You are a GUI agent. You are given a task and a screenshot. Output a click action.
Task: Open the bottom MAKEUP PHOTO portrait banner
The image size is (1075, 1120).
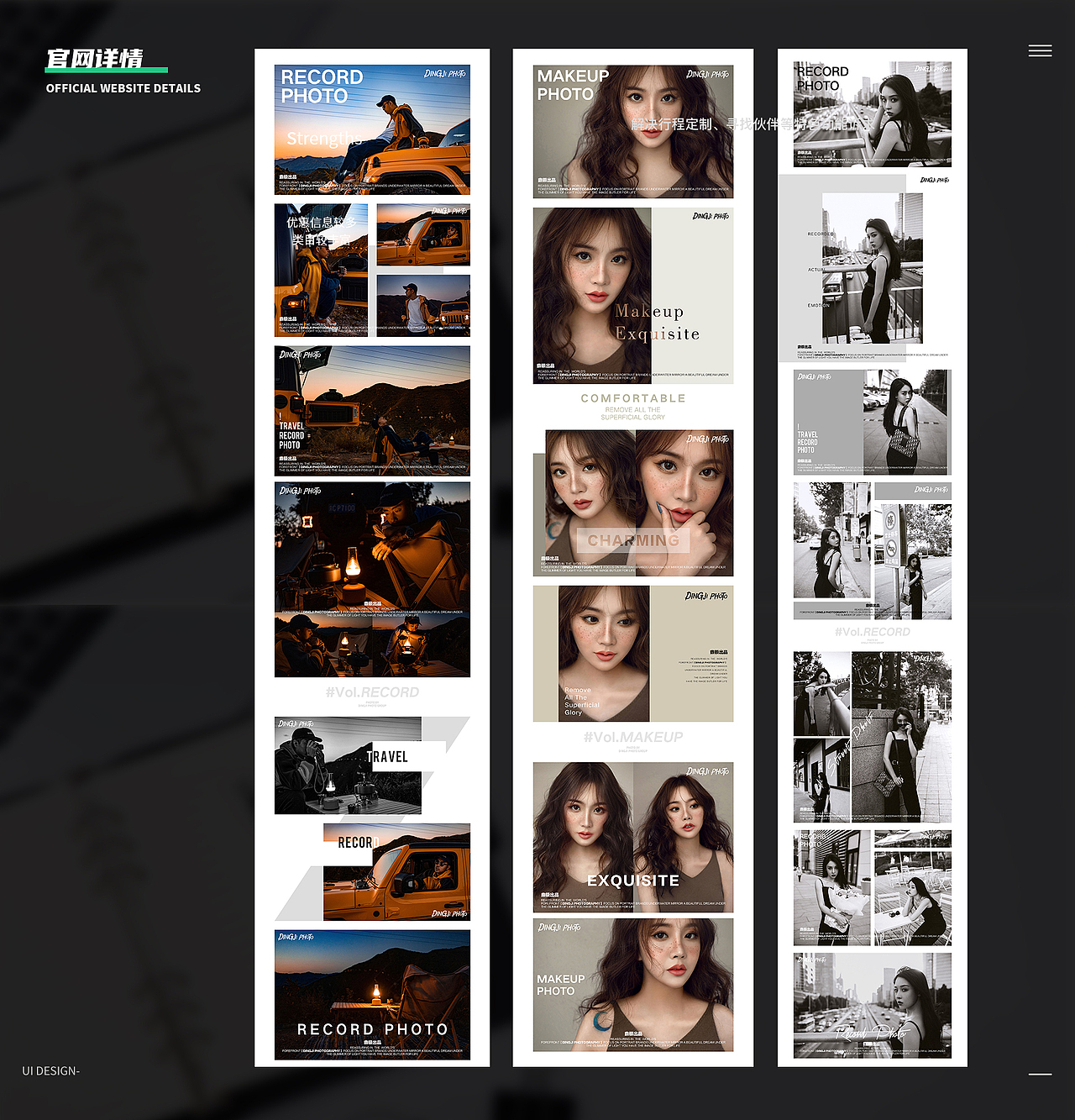click(633, 985)
